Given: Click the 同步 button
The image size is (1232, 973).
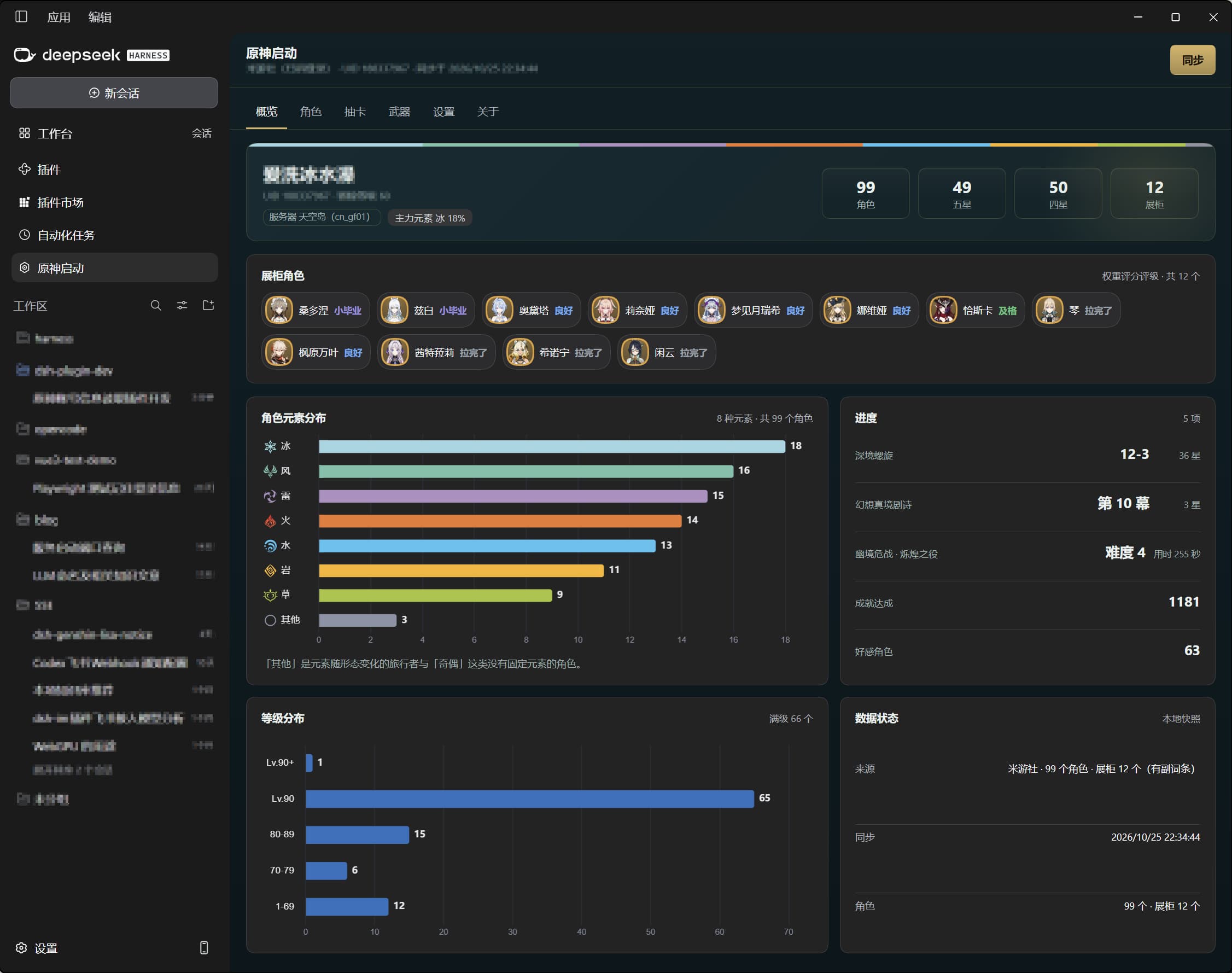Looking at the screenshot, I should click(1192, 60).
